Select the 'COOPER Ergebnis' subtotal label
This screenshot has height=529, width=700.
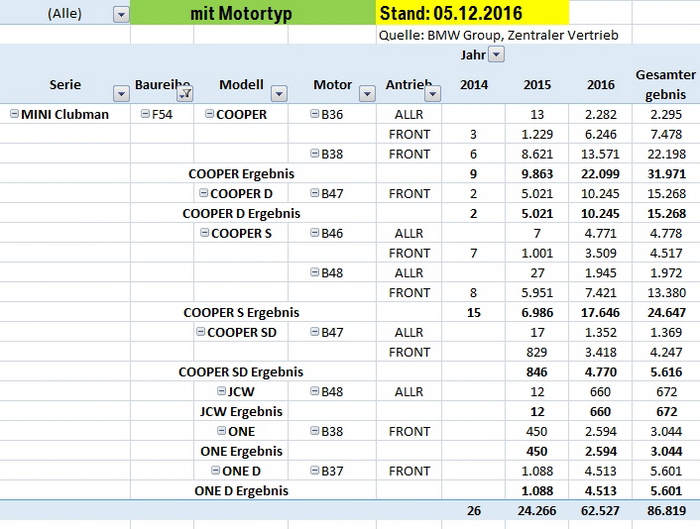pyautogui.click(x=241, y=174)
